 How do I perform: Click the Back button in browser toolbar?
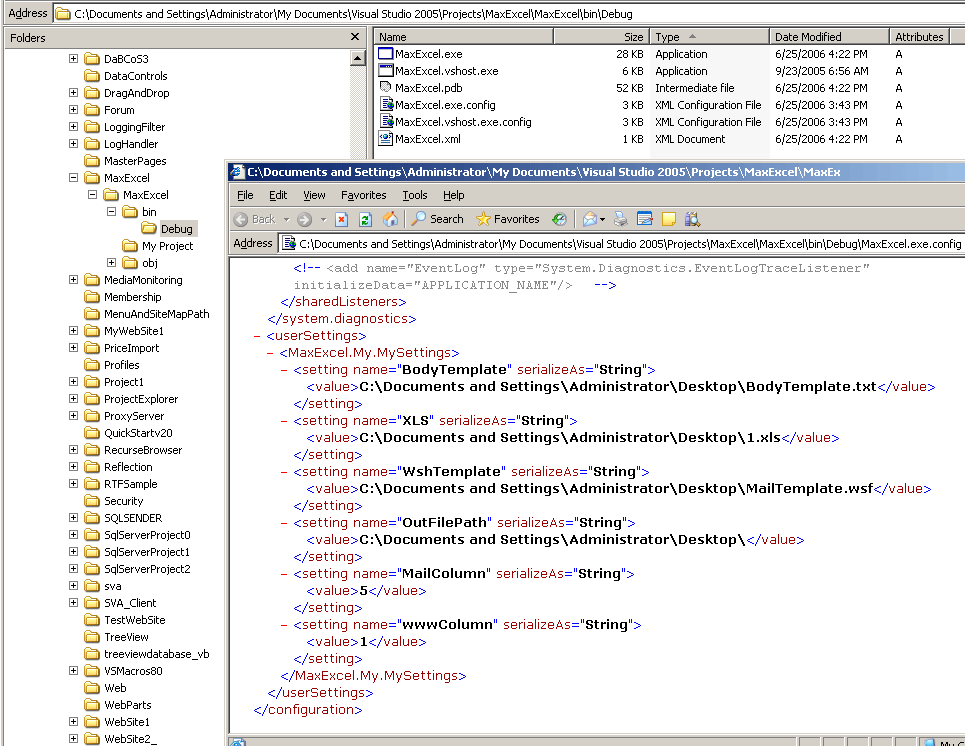coord(255,219)
